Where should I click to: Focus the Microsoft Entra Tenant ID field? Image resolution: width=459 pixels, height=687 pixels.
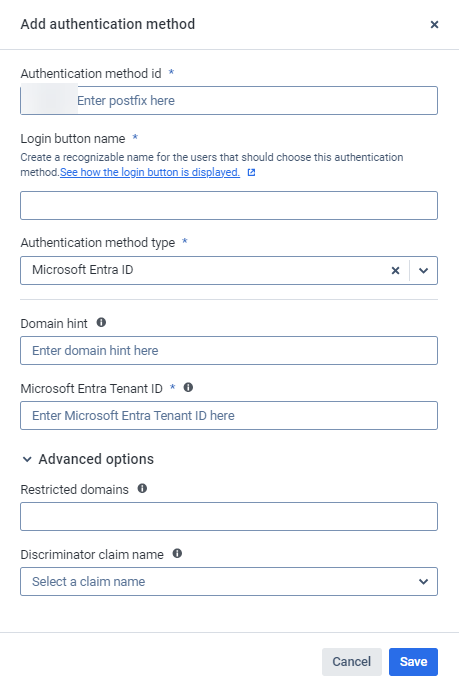click(229, 415)
